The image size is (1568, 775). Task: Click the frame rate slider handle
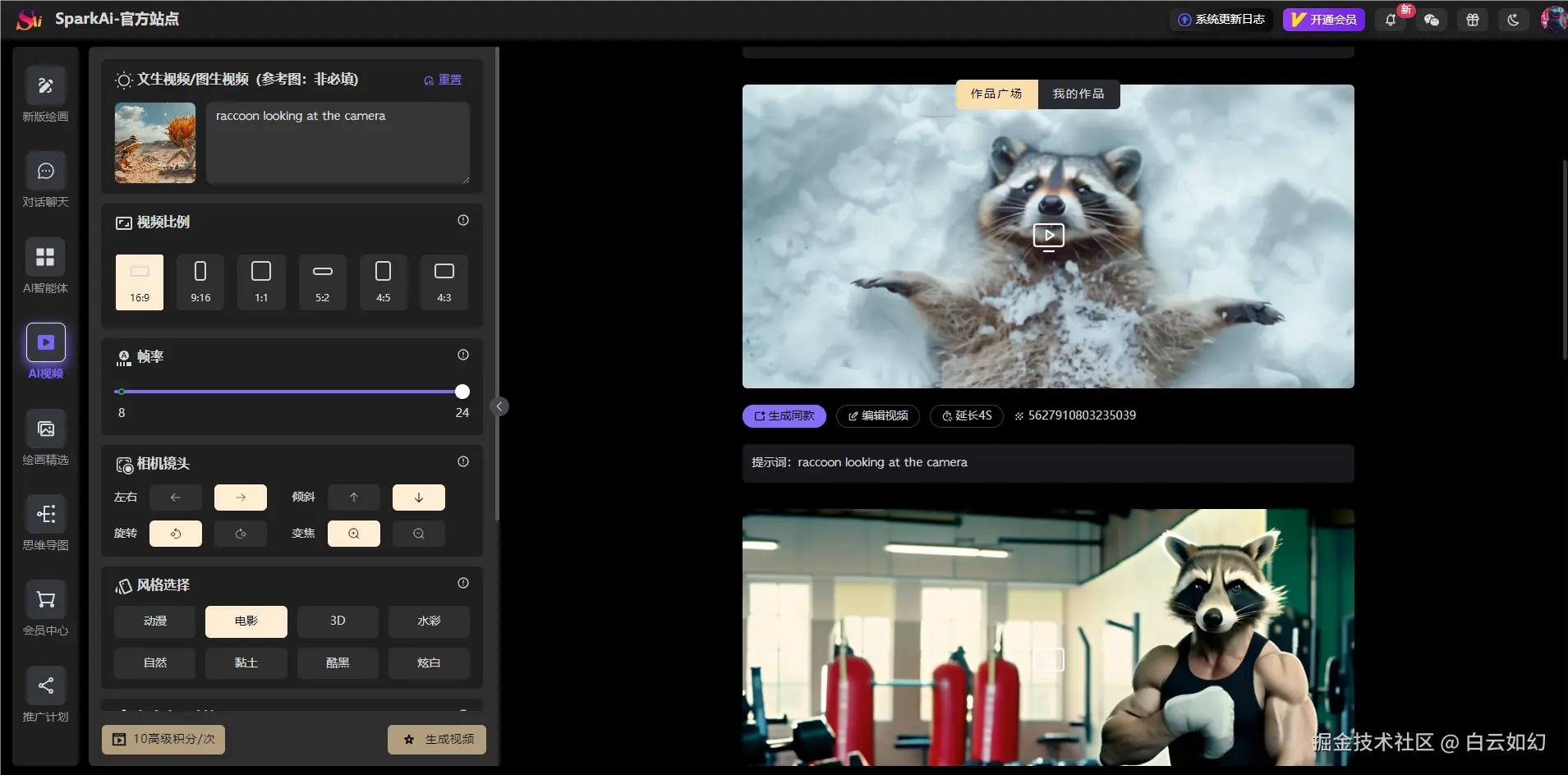click(462, 392)
